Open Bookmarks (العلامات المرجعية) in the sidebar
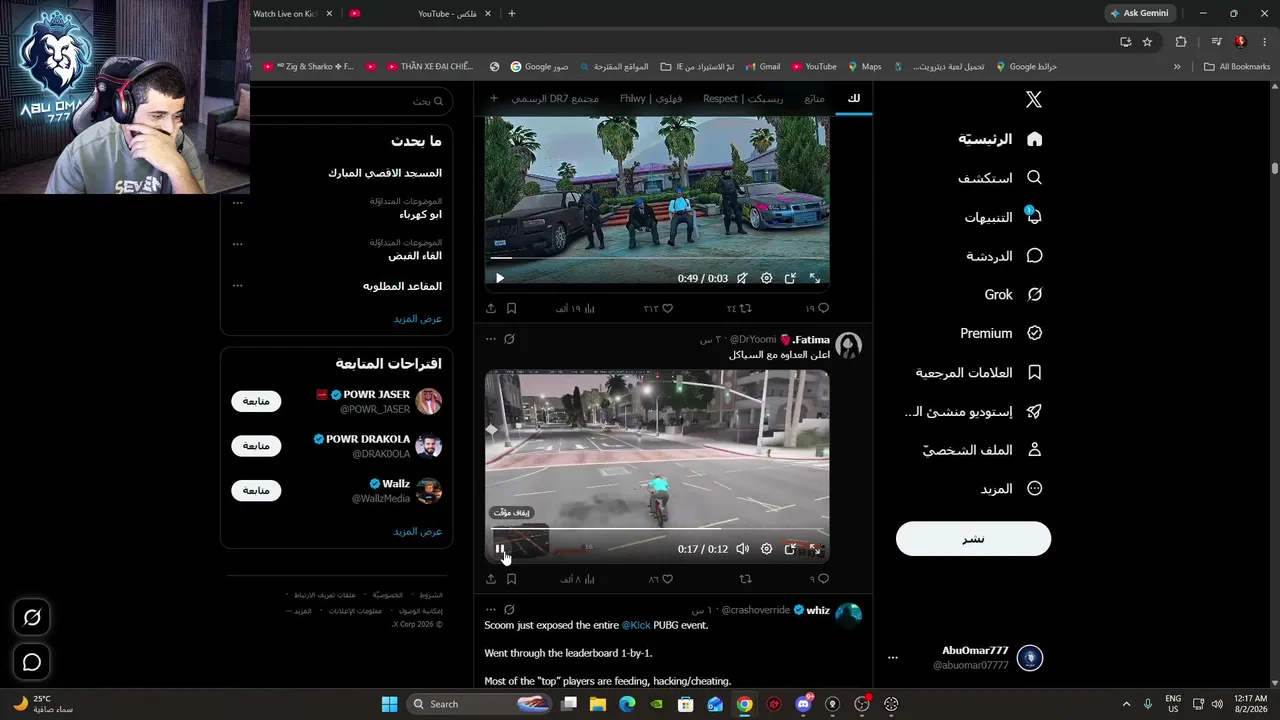1280x720 pixels. click(979, 372)
